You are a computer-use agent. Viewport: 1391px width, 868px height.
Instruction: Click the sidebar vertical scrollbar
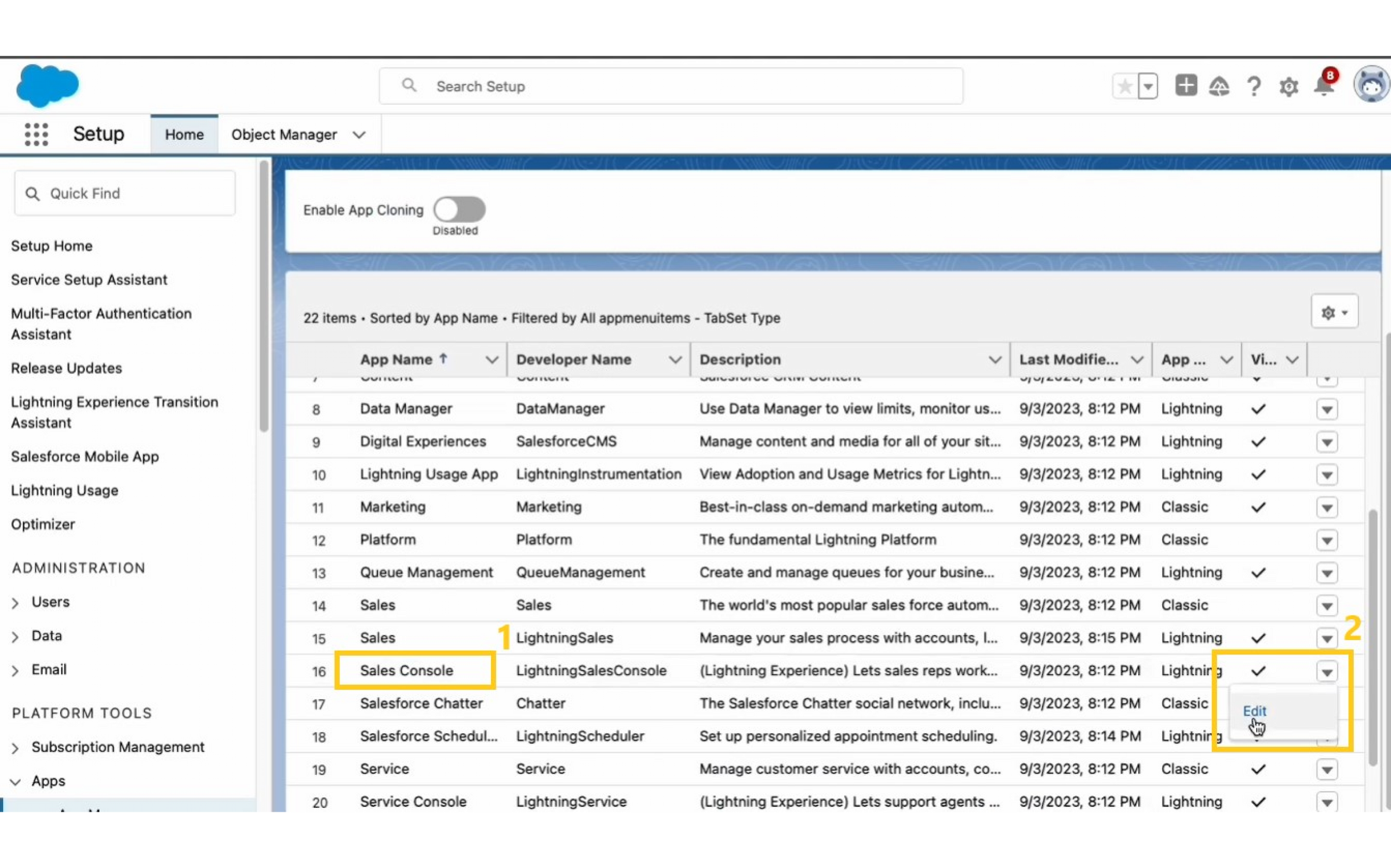click(264, 296)
